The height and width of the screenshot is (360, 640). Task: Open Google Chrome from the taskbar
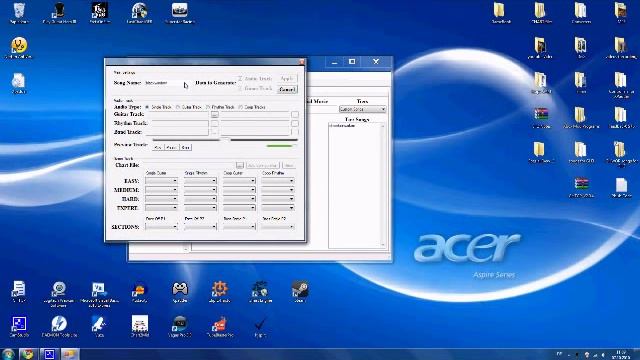tap(28, 354)
